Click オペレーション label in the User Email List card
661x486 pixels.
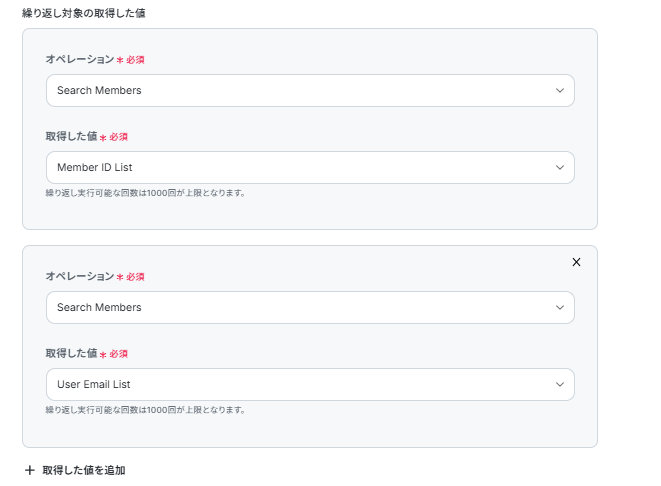[x=80, y=276]
